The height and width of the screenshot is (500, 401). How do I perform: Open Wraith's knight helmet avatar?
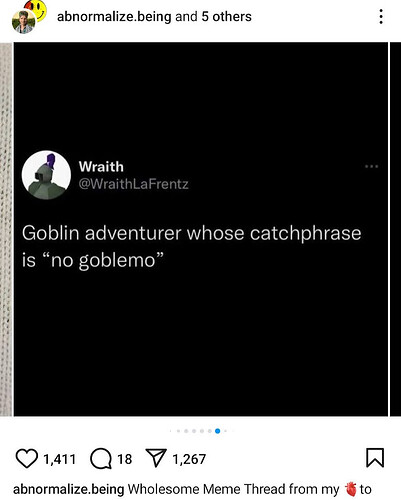pyautogui.click(x=46, y=175)
